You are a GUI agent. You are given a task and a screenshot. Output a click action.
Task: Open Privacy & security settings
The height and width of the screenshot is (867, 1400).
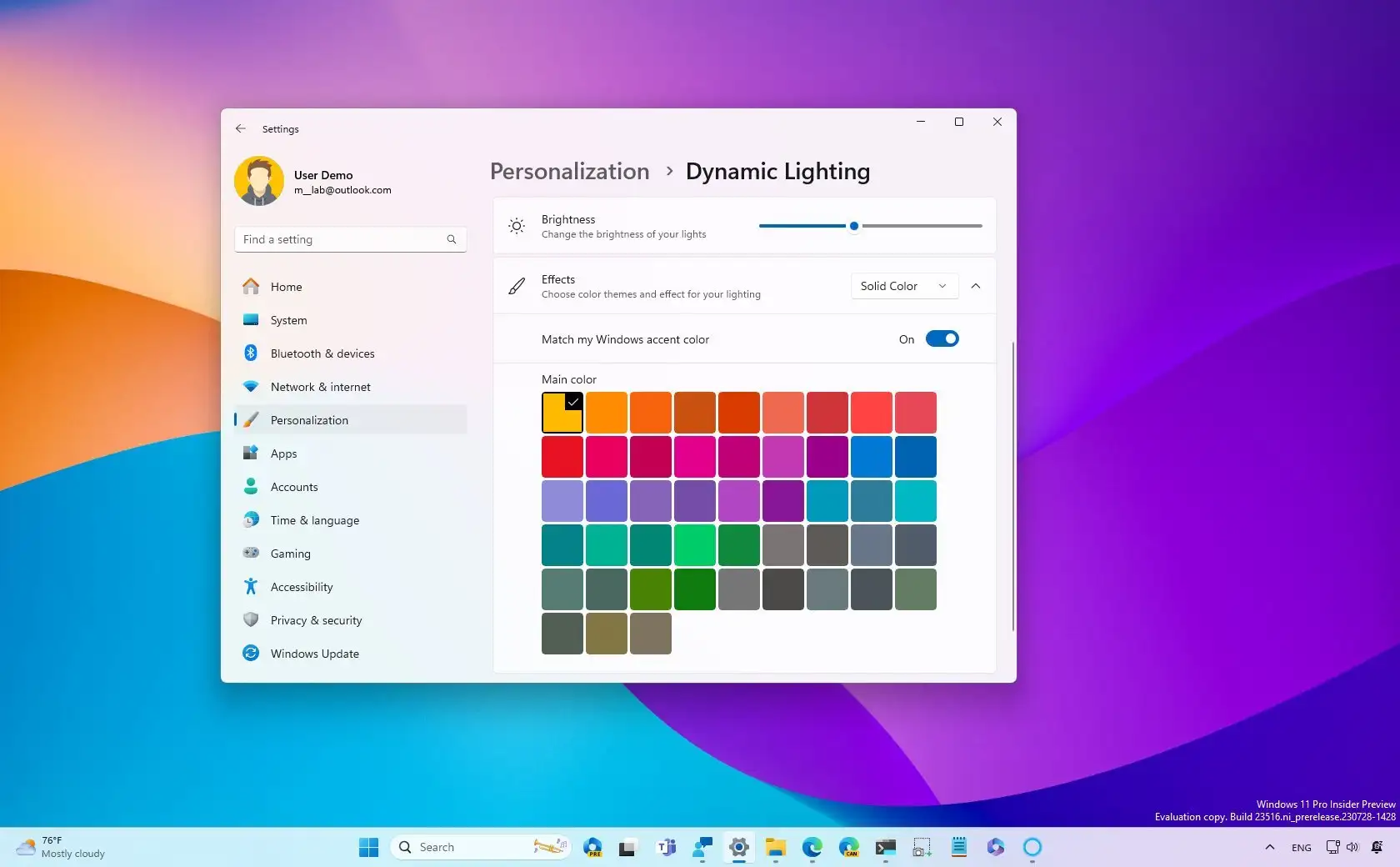click(315, 620)
